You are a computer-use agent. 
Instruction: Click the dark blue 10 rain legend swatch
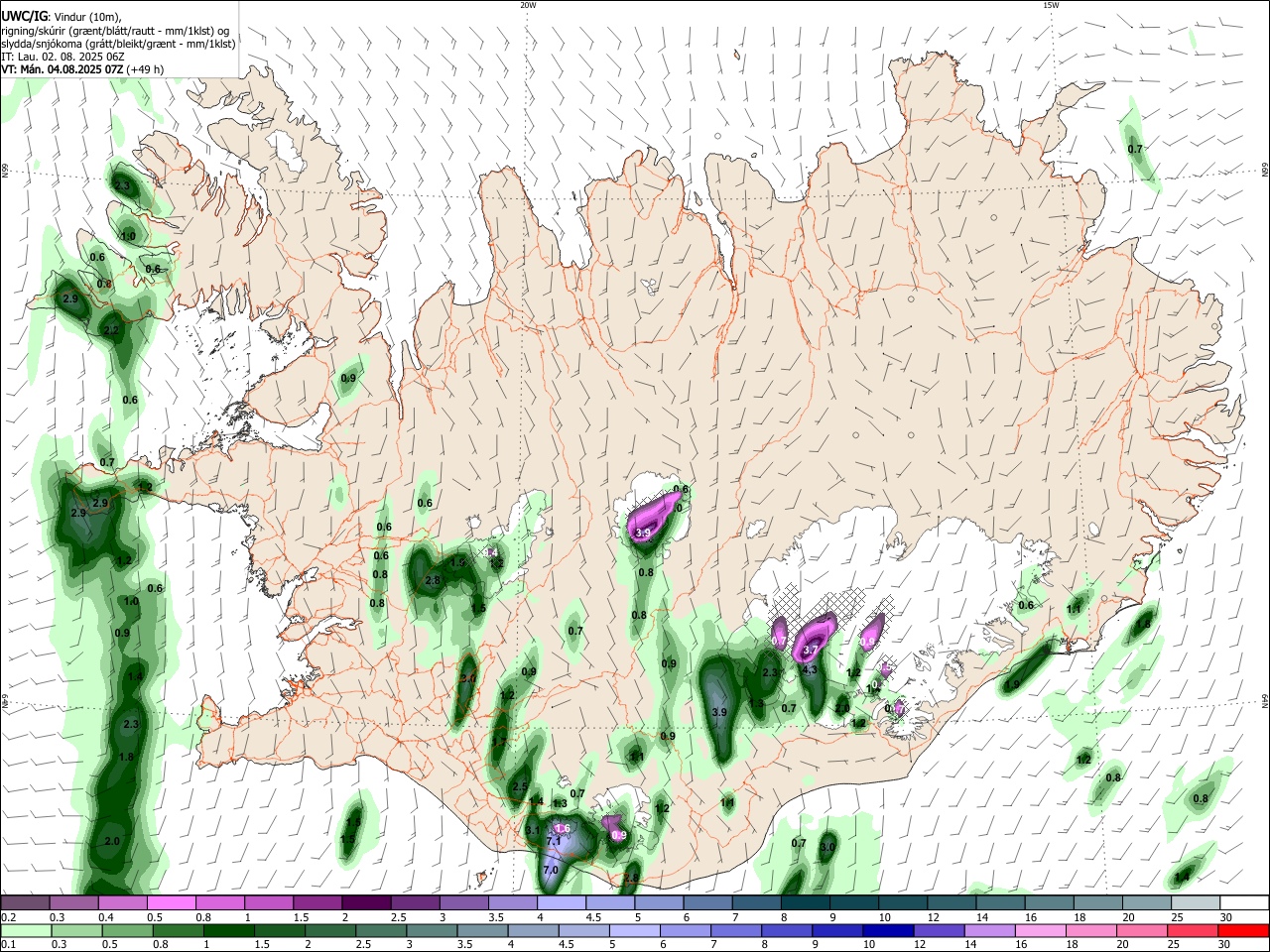tap(887, 930)
